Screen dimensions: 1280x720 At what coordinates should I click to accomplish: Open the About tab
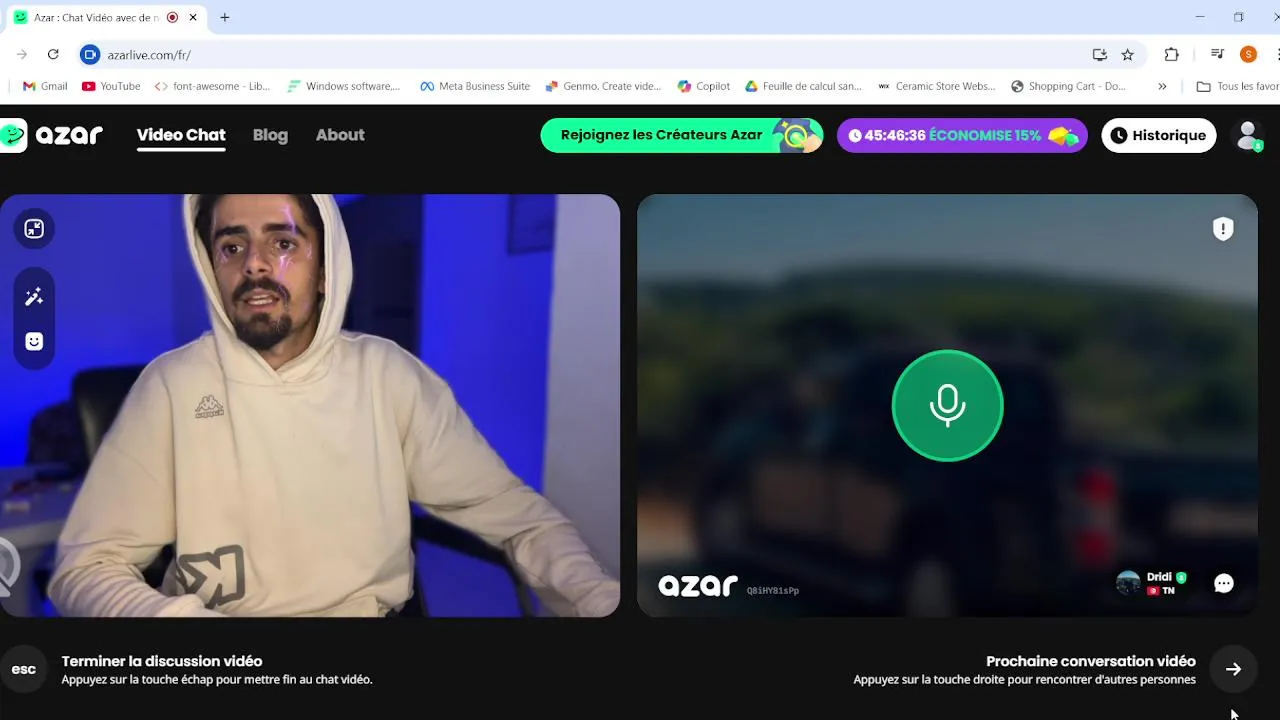tap(340, 135)
